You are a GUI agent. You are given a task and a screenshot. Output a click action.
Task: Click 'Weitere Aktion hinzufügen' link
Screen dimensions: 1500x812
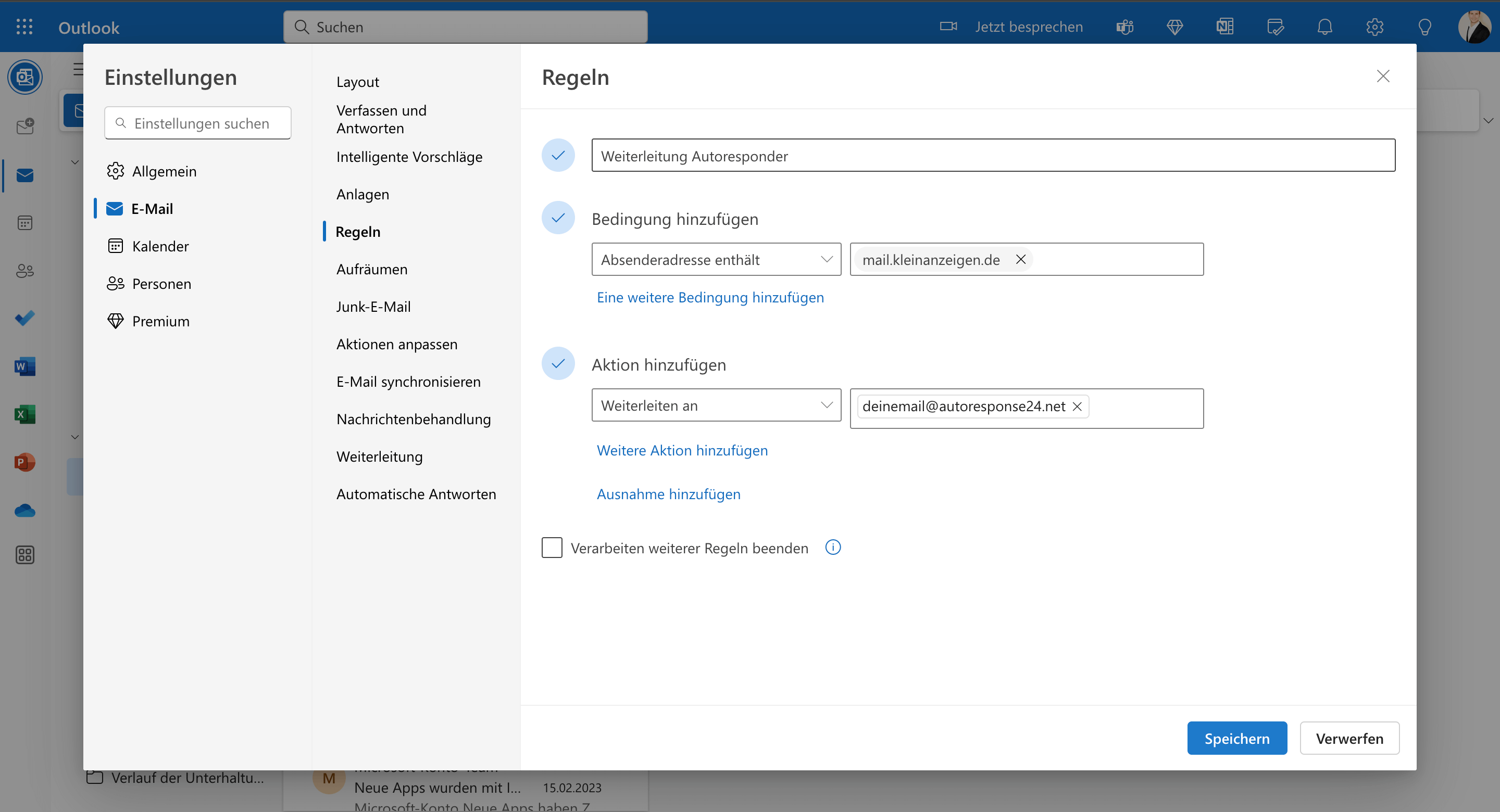pyautogui.click(x=682, y=451)
